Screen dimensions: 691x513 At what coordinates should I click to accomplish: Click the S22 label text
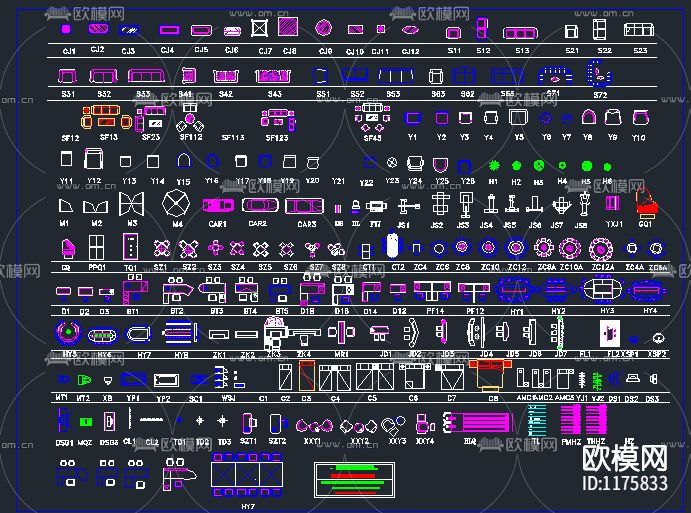click(x=604, y=50)
